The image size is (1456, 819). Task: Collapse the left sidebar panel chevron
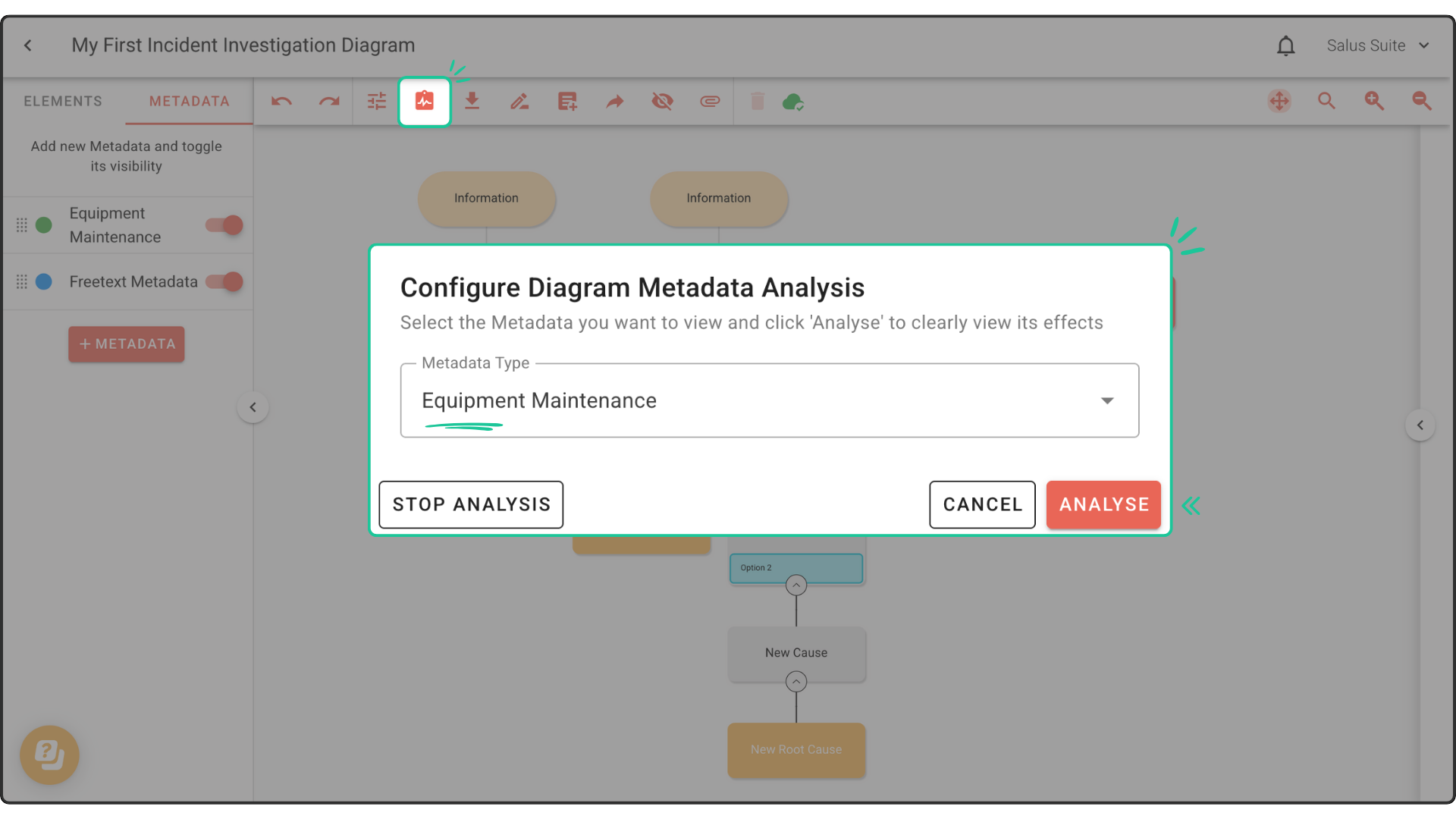[x=253, y=407]
